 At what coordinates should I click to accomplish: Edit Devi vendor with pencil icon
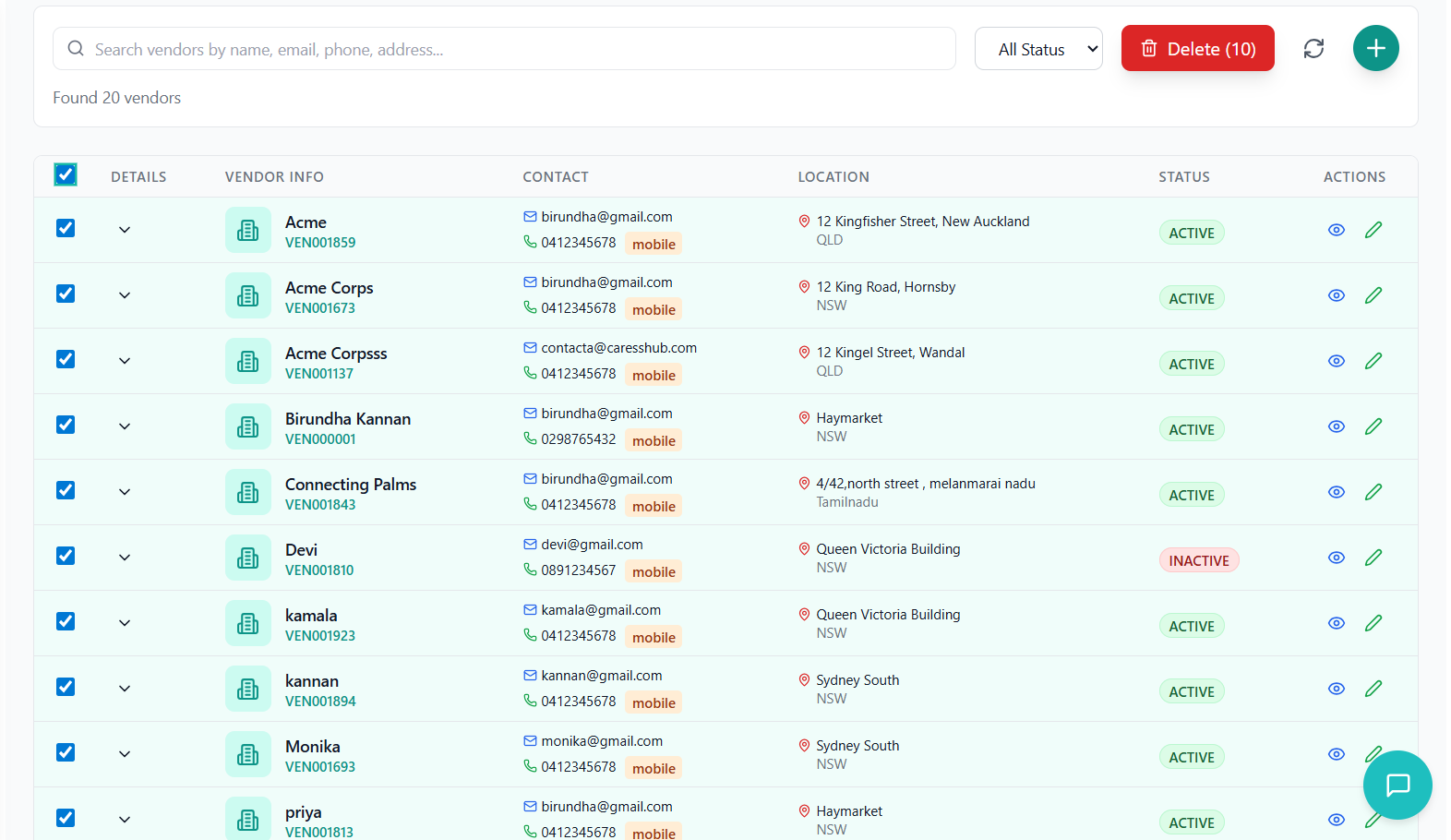click(1373, 558)
